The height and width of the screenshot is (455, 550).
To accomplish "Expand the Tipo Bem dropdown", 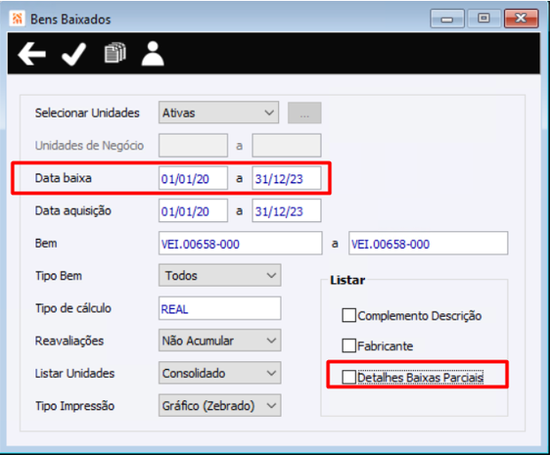I will coord(220,275).
